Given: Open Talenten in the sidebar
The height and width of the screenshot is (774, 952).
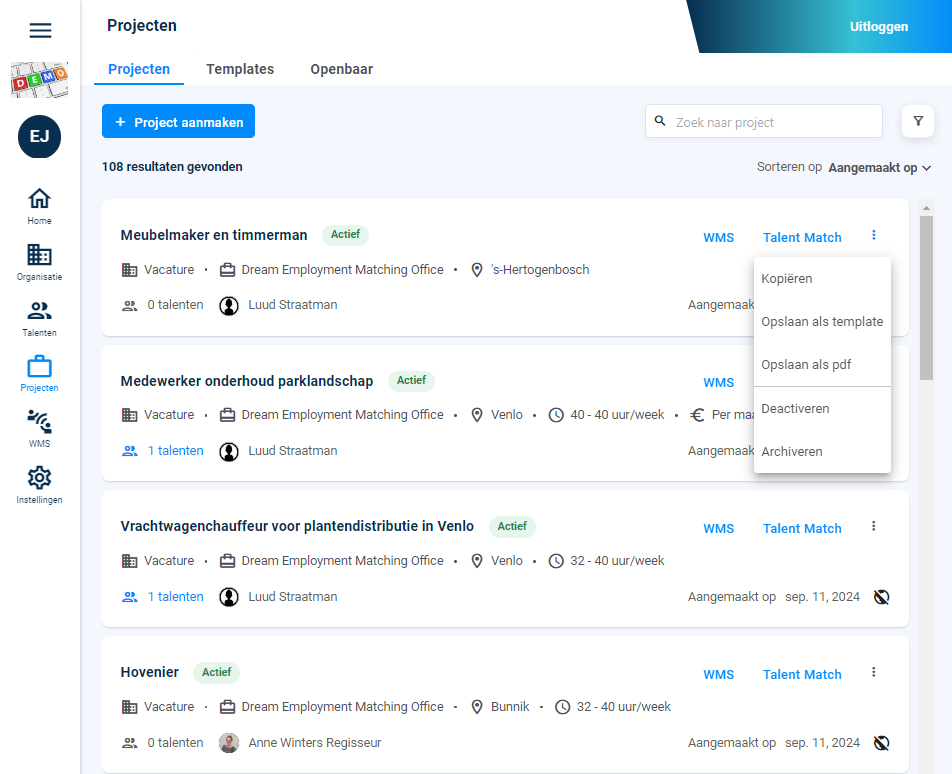Looking at the screenshot, I should pyautogui.click(x=39, y=319).
